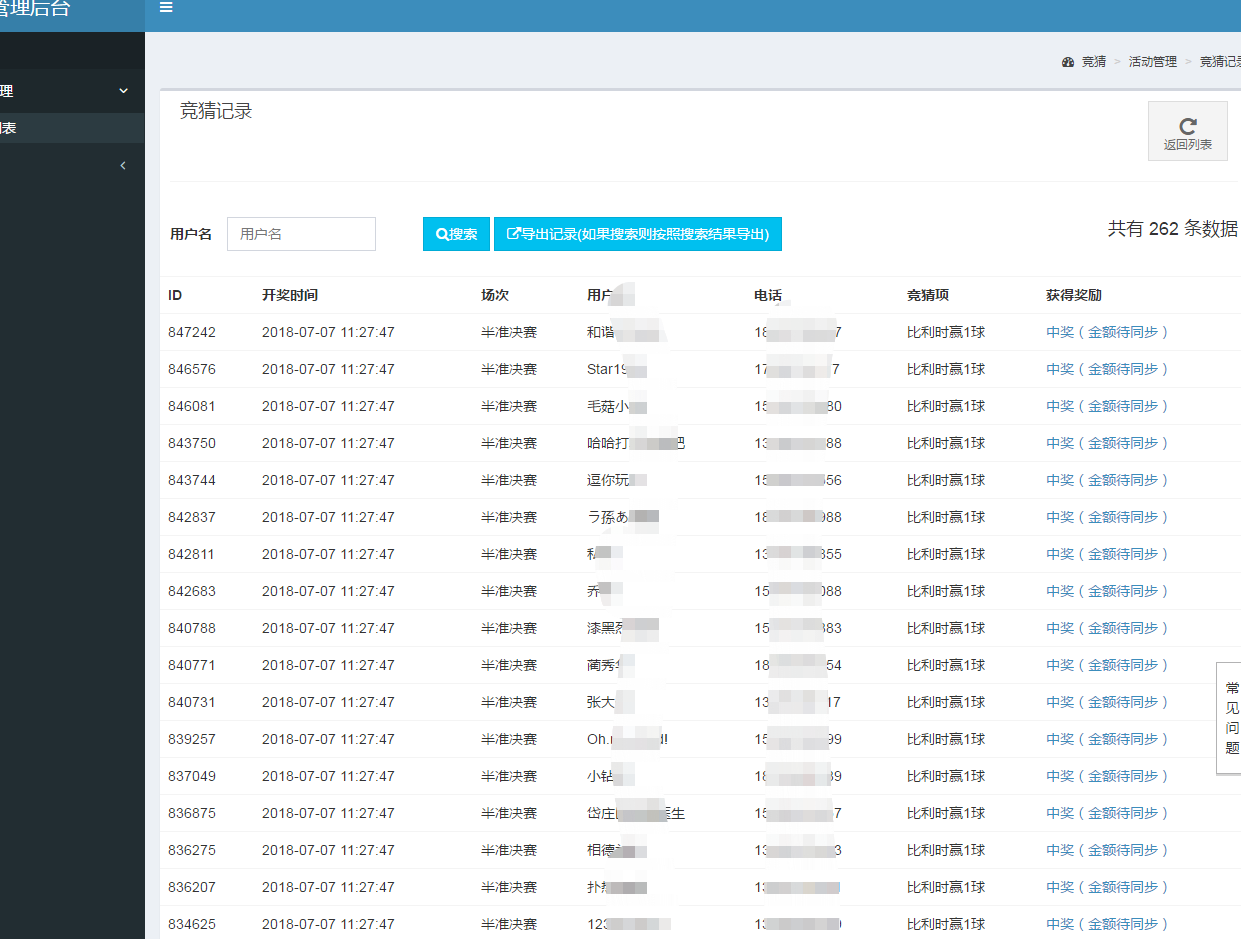This screenshot has width=1241, height=939.
Task: Click the 开奖时间 column header
Action: coord(289,295)
